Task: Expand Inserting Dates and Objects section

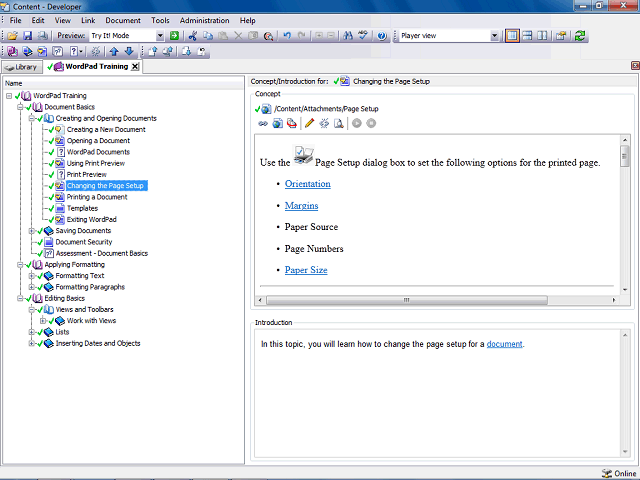Action: [x=31, y=344]
